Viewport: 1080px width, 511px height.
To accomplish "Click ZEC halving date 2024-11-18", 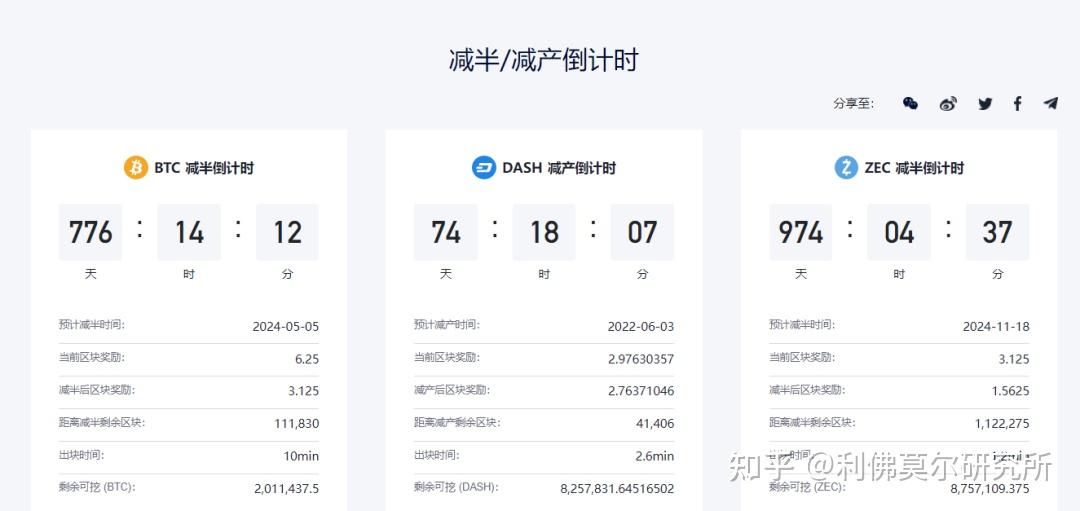I will point(996,326).
